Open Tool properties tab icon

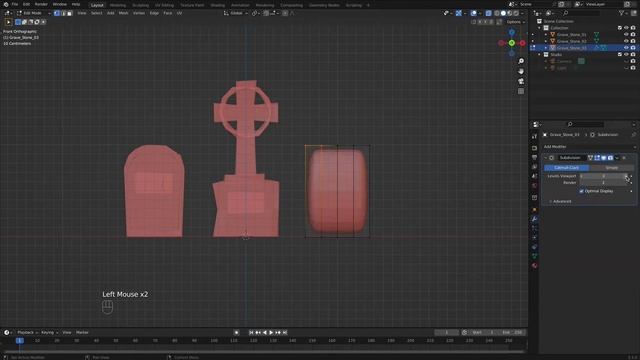pos(534,137)
